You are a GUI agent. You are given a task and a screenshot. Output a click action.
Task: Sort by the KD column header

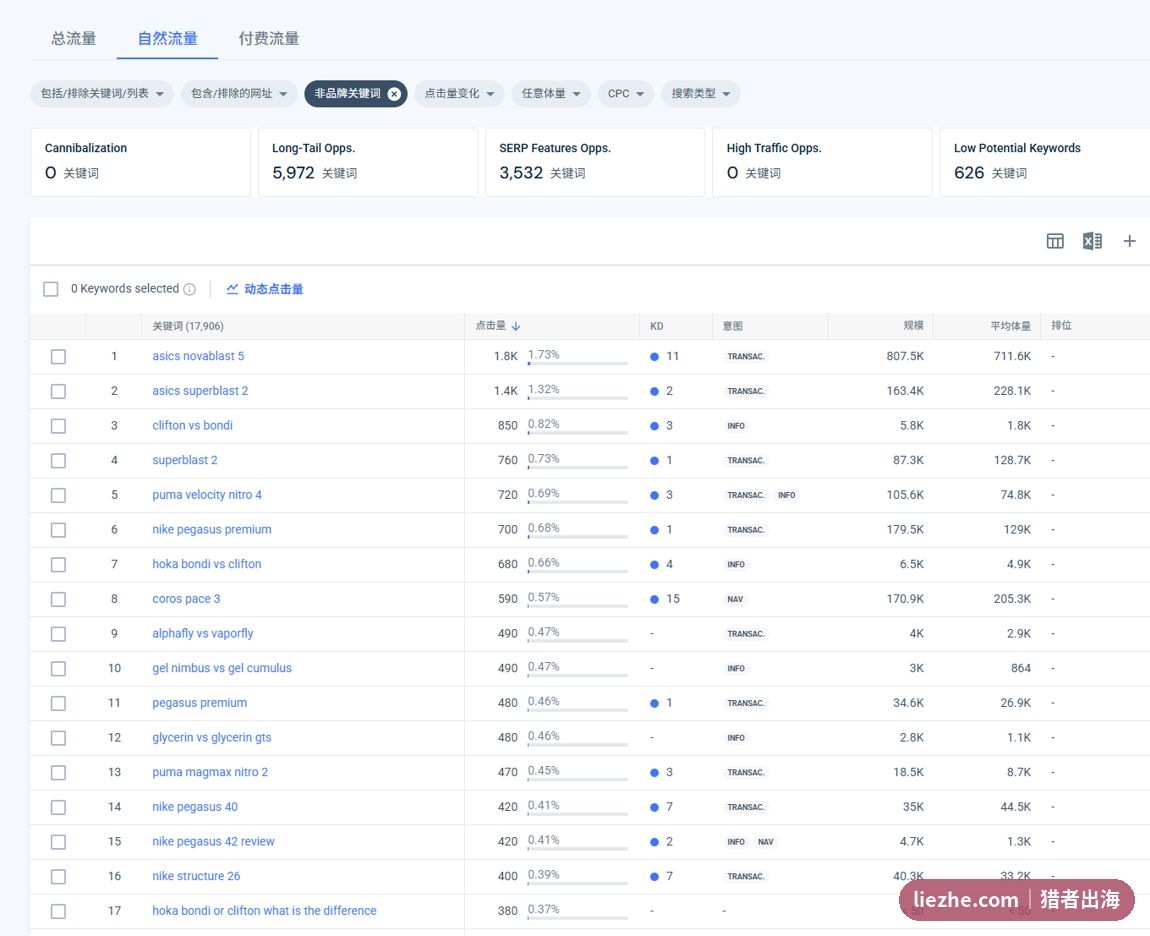point(656,326)
